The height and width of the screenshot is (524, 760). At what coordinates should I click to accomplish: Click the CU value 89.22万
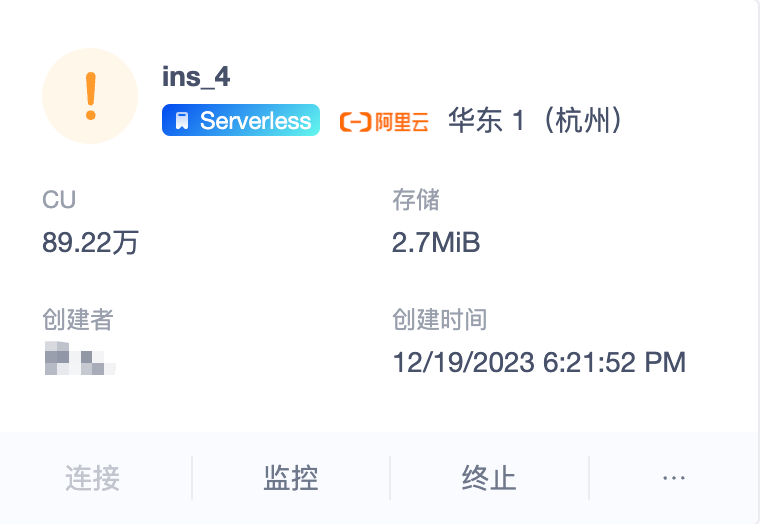click(x=90, y=242)
